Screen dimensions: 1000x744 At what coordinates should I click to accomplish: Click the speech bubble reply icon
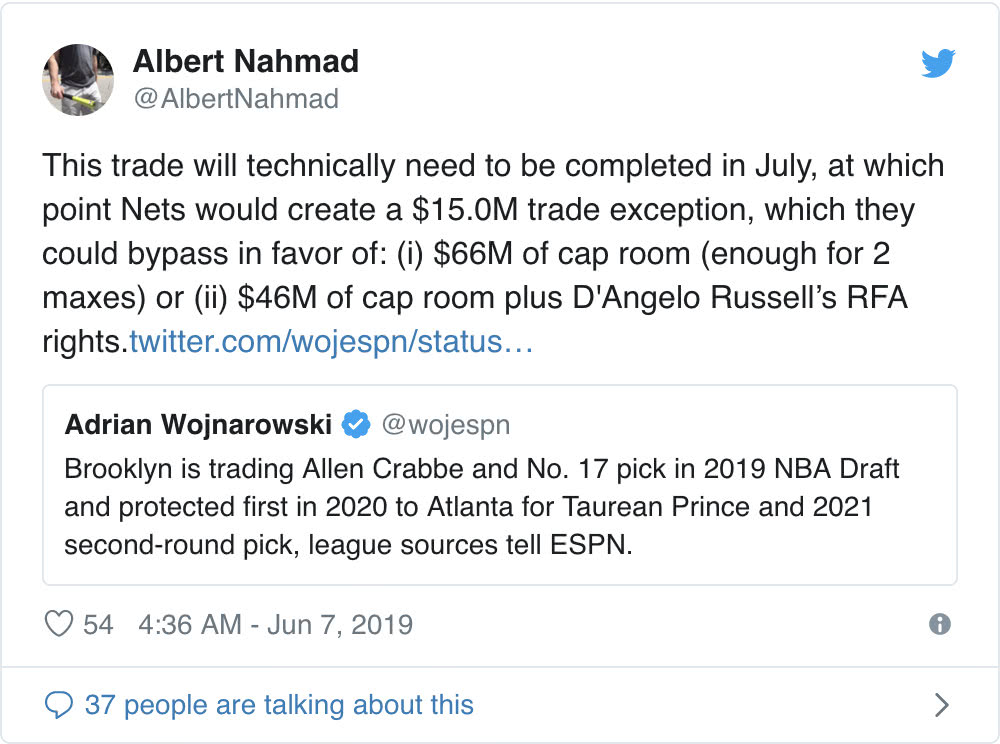(58, 704)
